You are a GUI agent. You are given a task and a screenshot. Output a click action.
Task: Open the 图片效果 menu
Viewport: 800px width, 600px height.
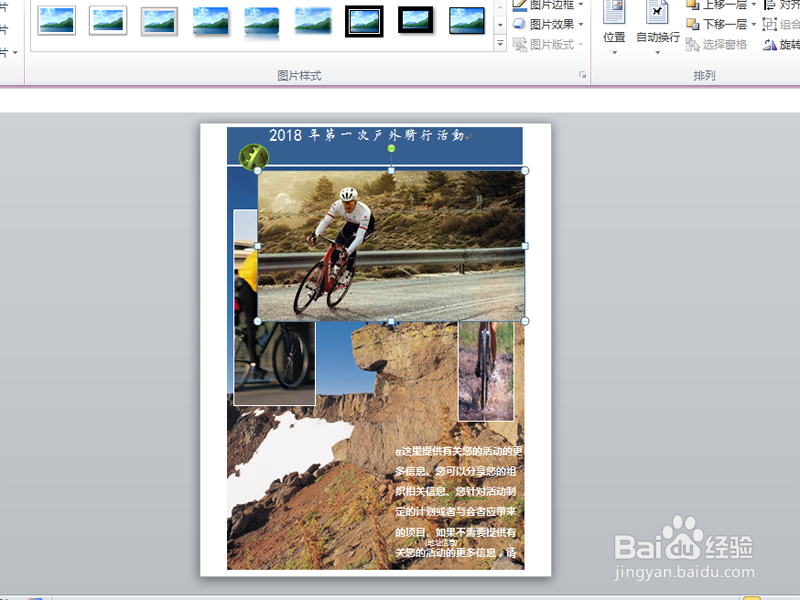[548, 24]
